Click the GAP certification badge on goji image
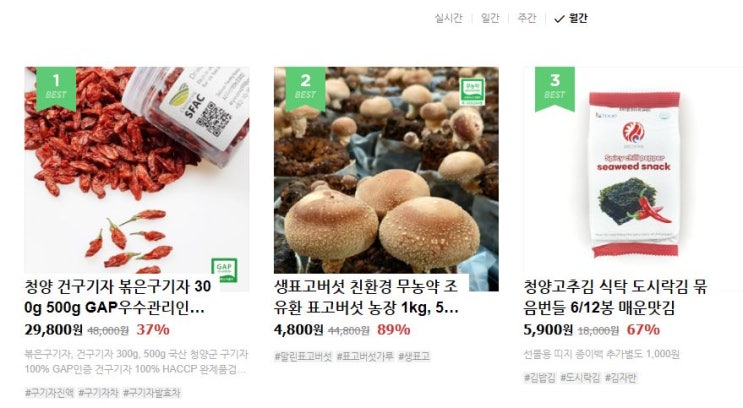 point(224,270)
